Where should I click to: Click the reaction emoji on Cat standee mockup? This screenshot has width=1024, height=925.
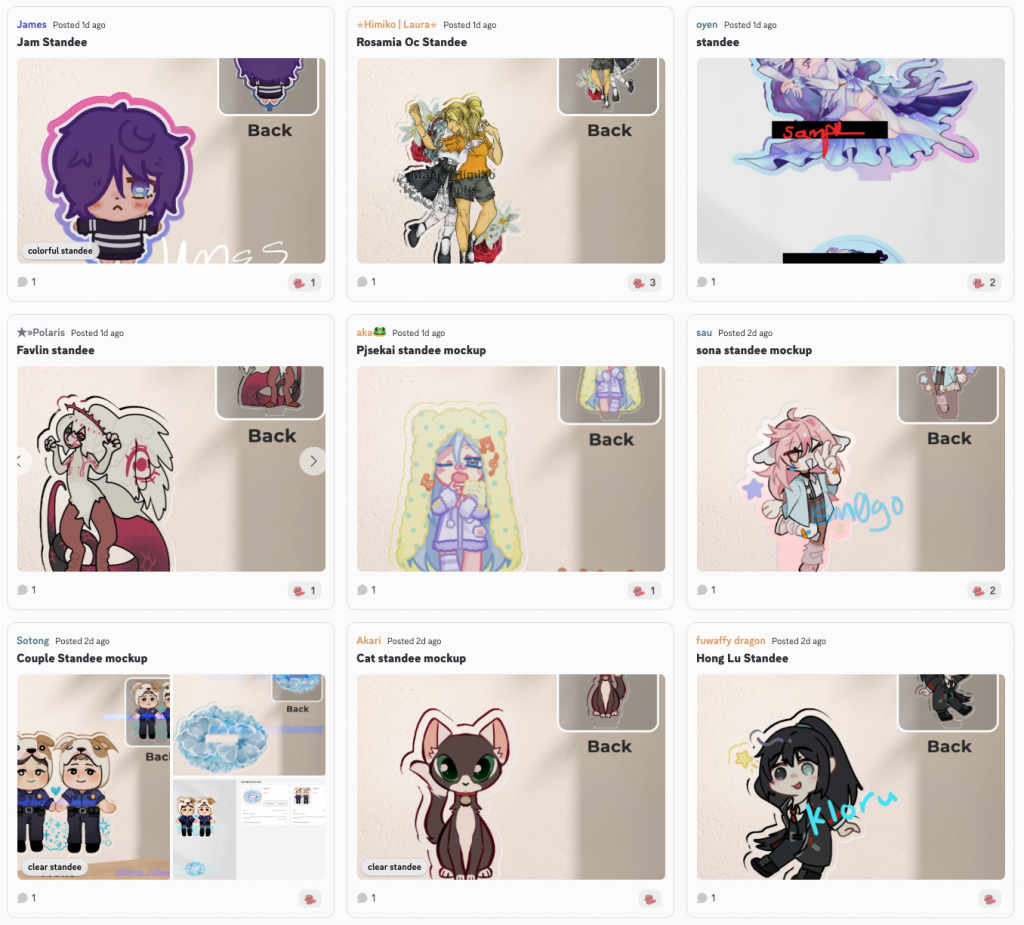pos(650,900)
